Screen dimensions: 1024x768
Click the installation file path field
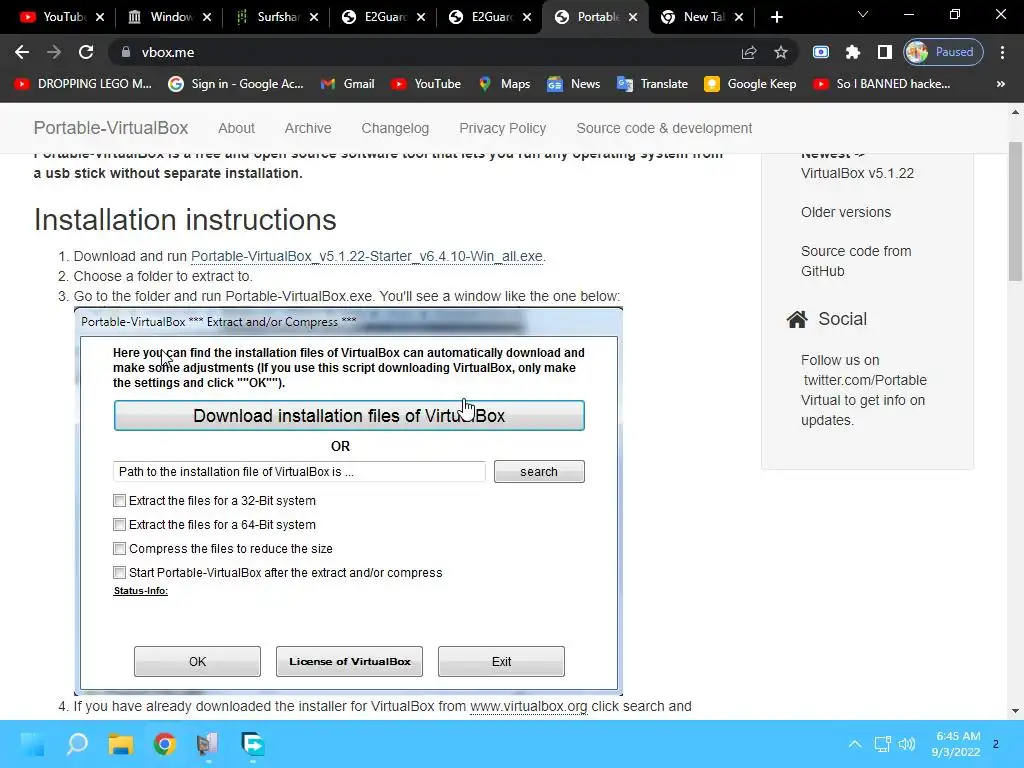[x=299, y=472]
